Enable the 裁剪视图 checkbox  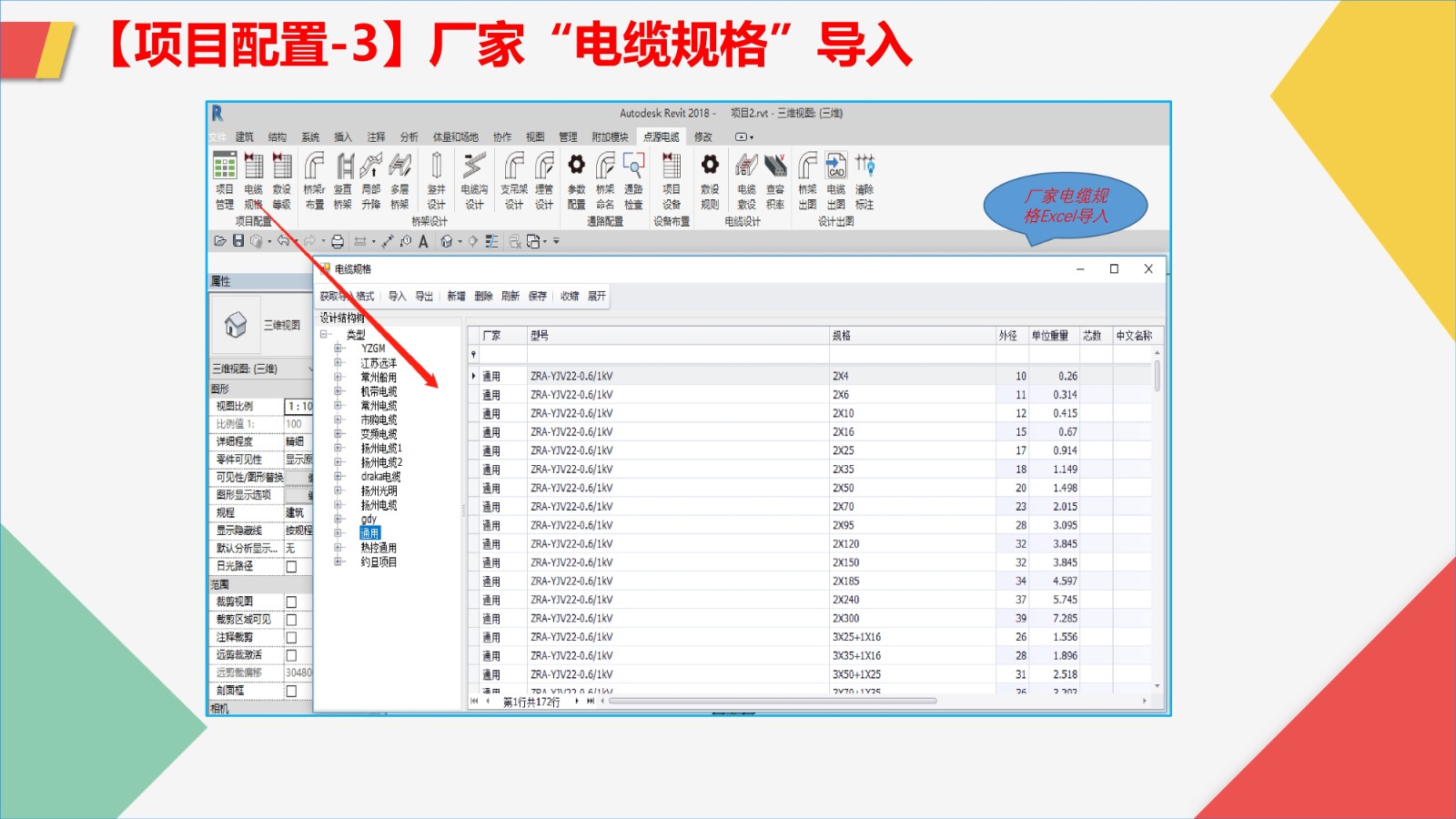[291, 602]
